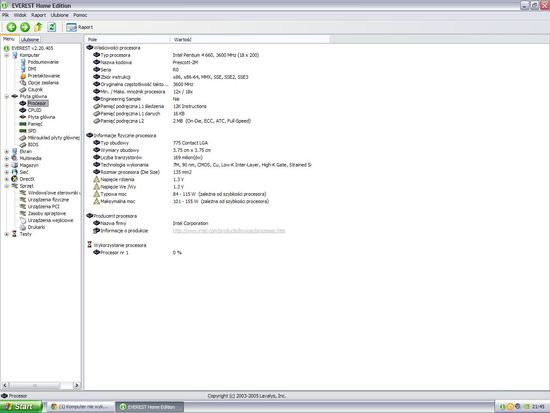Click the green Forward arrow toolbar icon
550x413 pixels.
[x=25, y=27]
